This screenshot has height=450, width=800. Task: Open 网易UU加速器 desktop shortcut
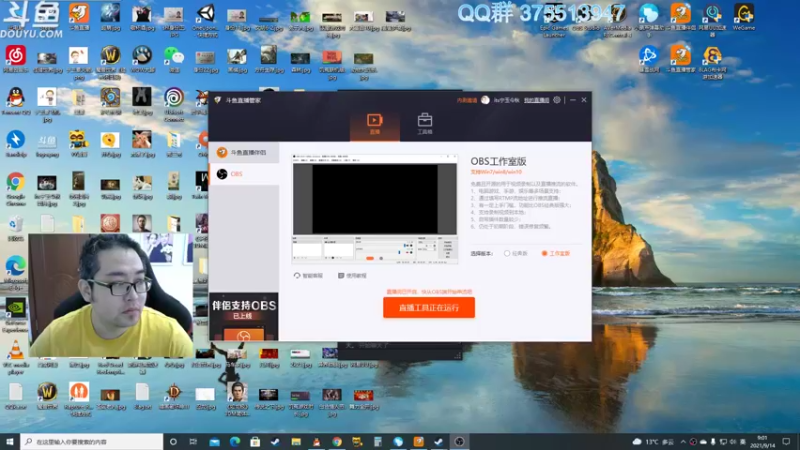(x=712, y=20)
